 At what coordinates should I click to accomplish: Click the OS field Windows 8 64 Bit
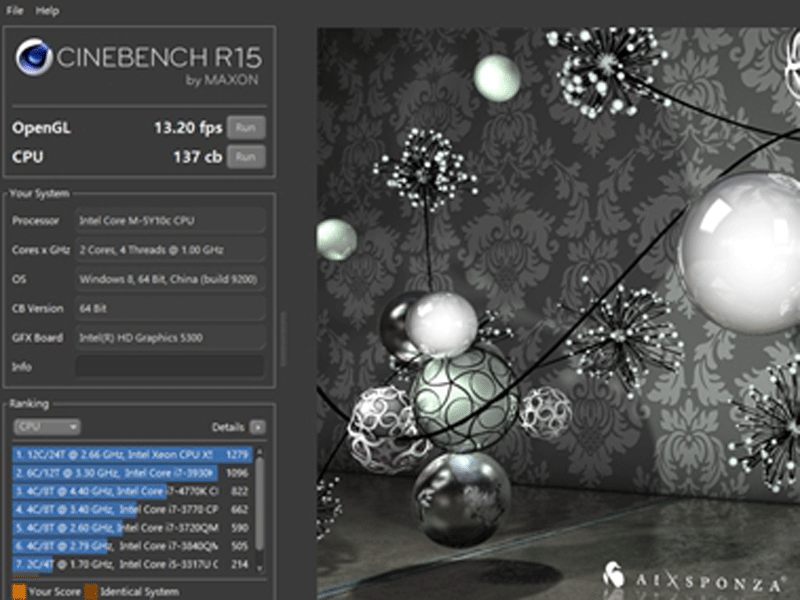tap(170, 279)
